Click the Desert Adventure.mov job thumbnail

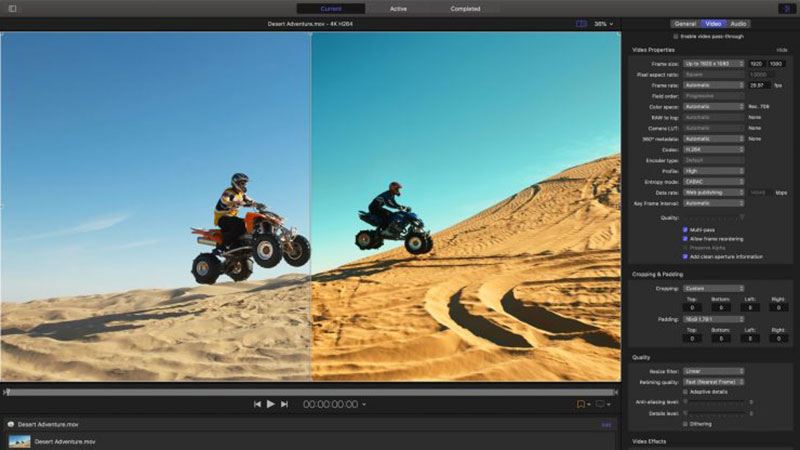pyautogui.click(x=19, y=440)
